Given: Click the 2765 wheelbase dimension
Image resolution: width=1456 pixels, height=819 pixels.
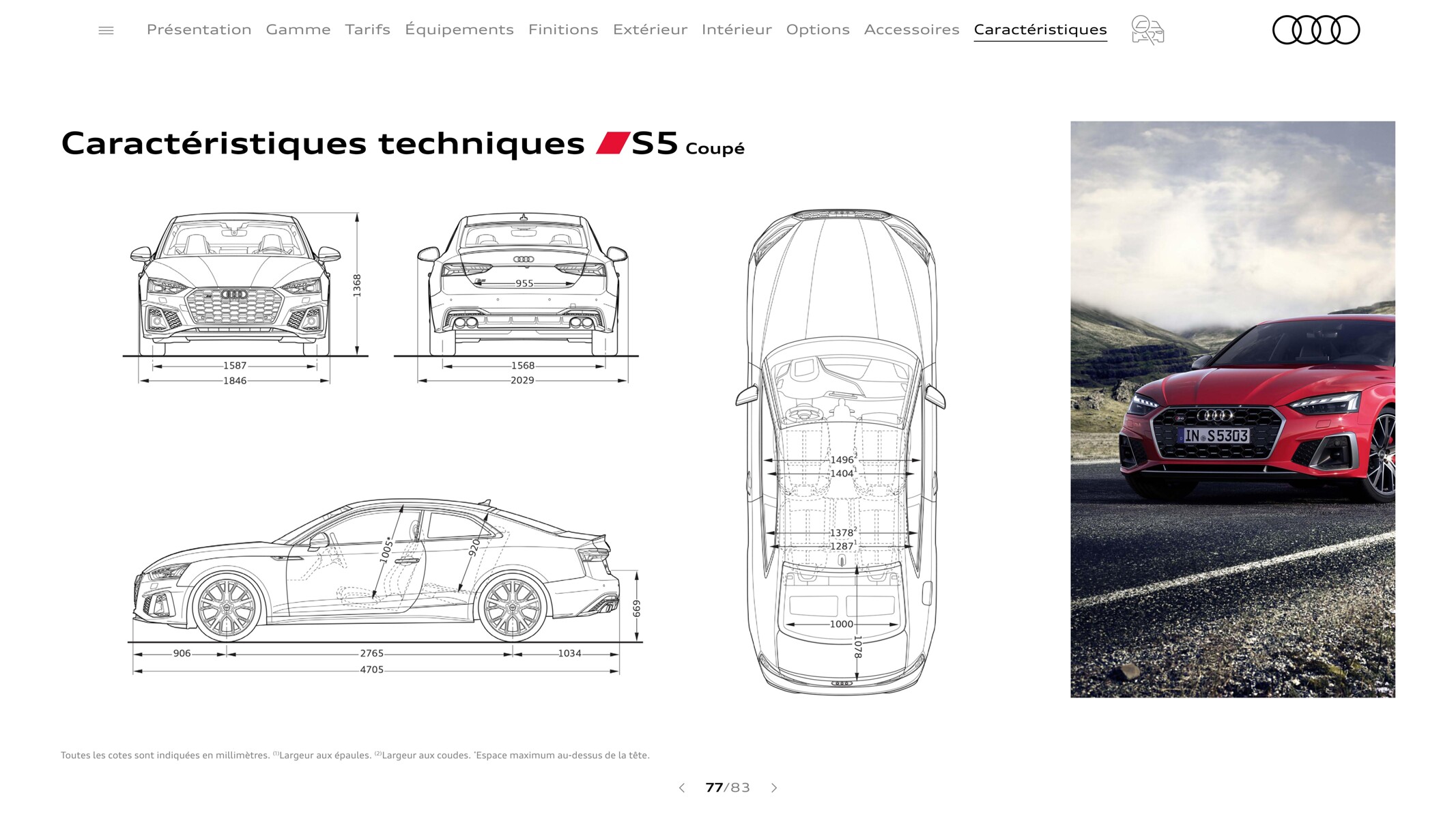Looking at the screenshot, I should (x=372, y=653).
